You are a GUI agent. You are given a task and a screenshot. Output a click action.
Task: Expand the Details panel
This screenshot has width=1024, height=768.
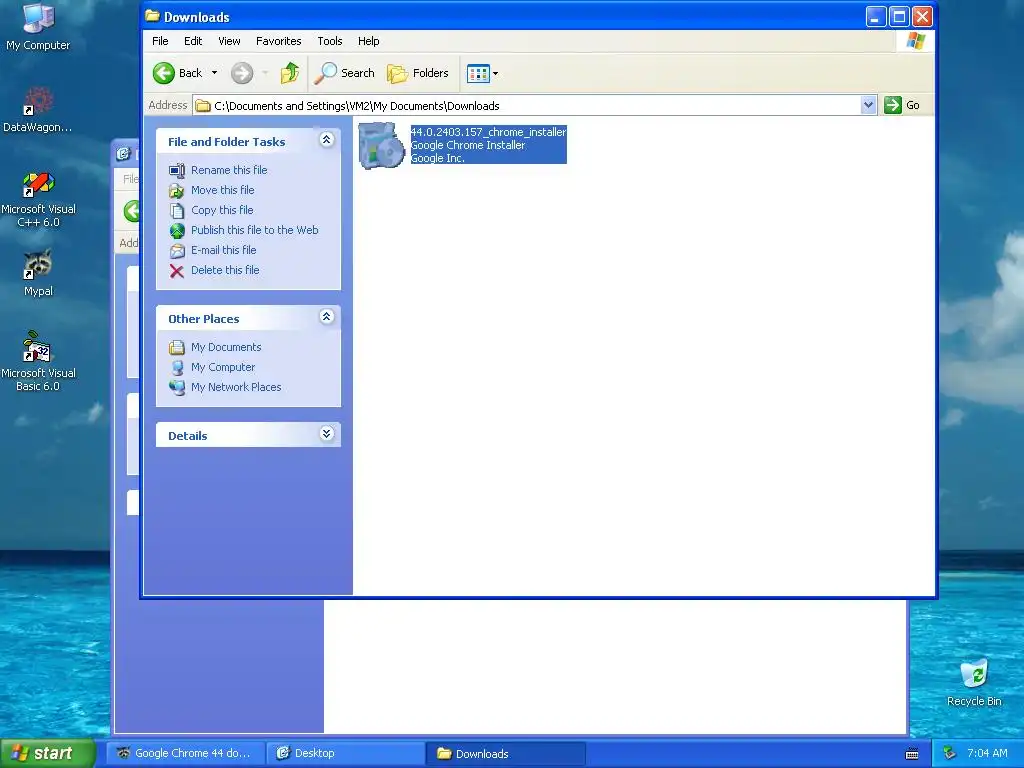[x=327, y=434]
